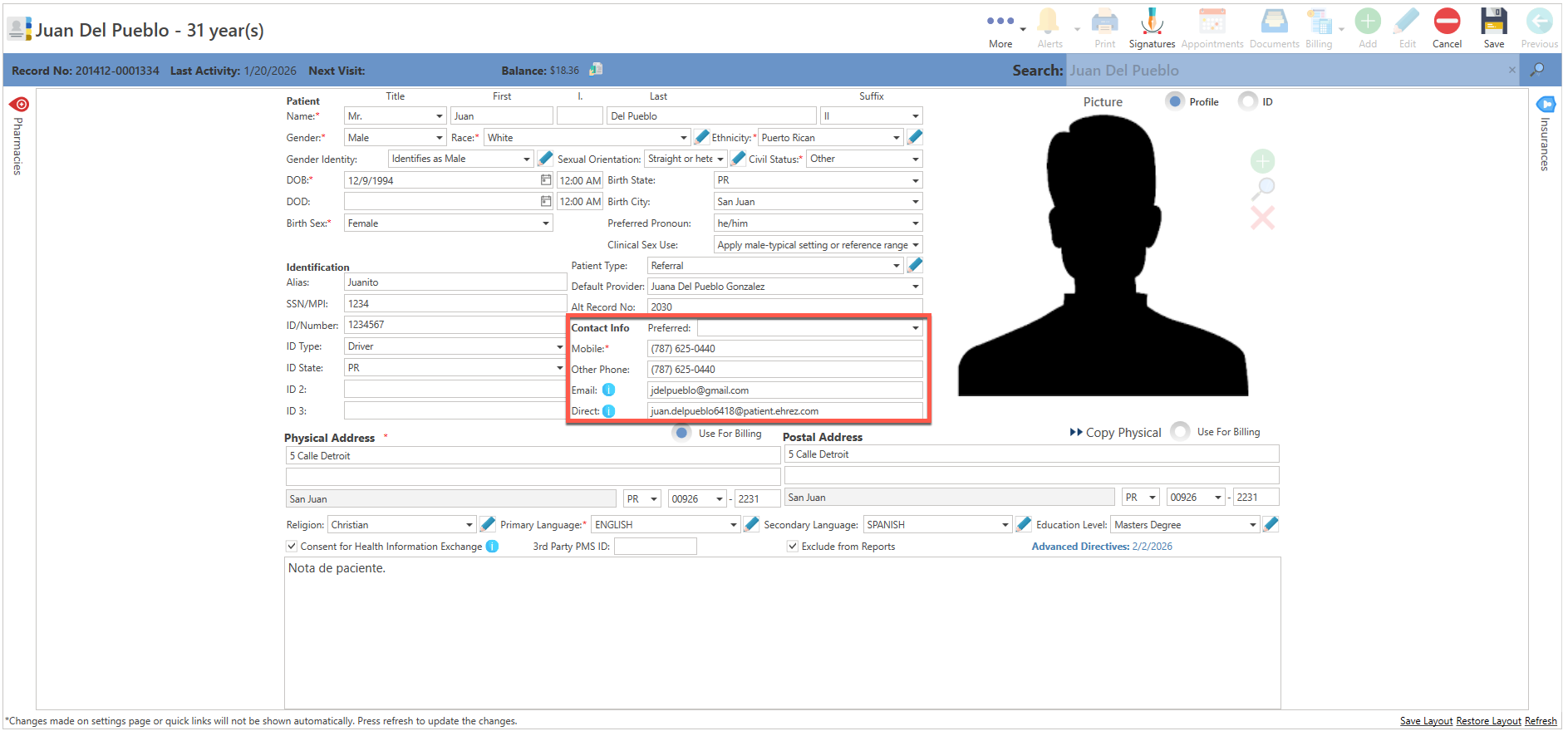Viewport: 1568px width, 731px height.
Task: Open the DOB calendar picker
Action: 546,179
